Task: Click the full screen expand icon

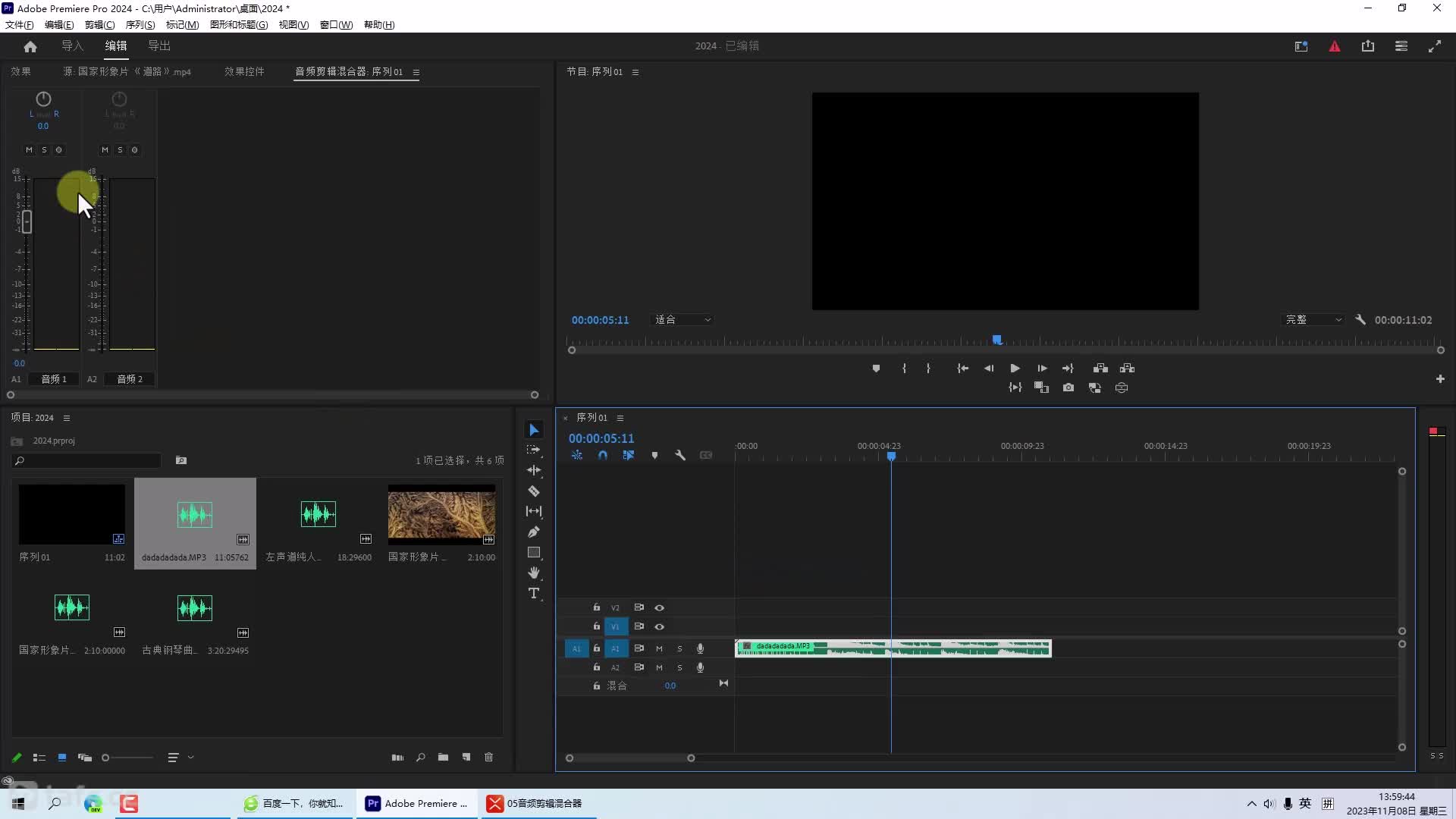Action: [1435, 46]
